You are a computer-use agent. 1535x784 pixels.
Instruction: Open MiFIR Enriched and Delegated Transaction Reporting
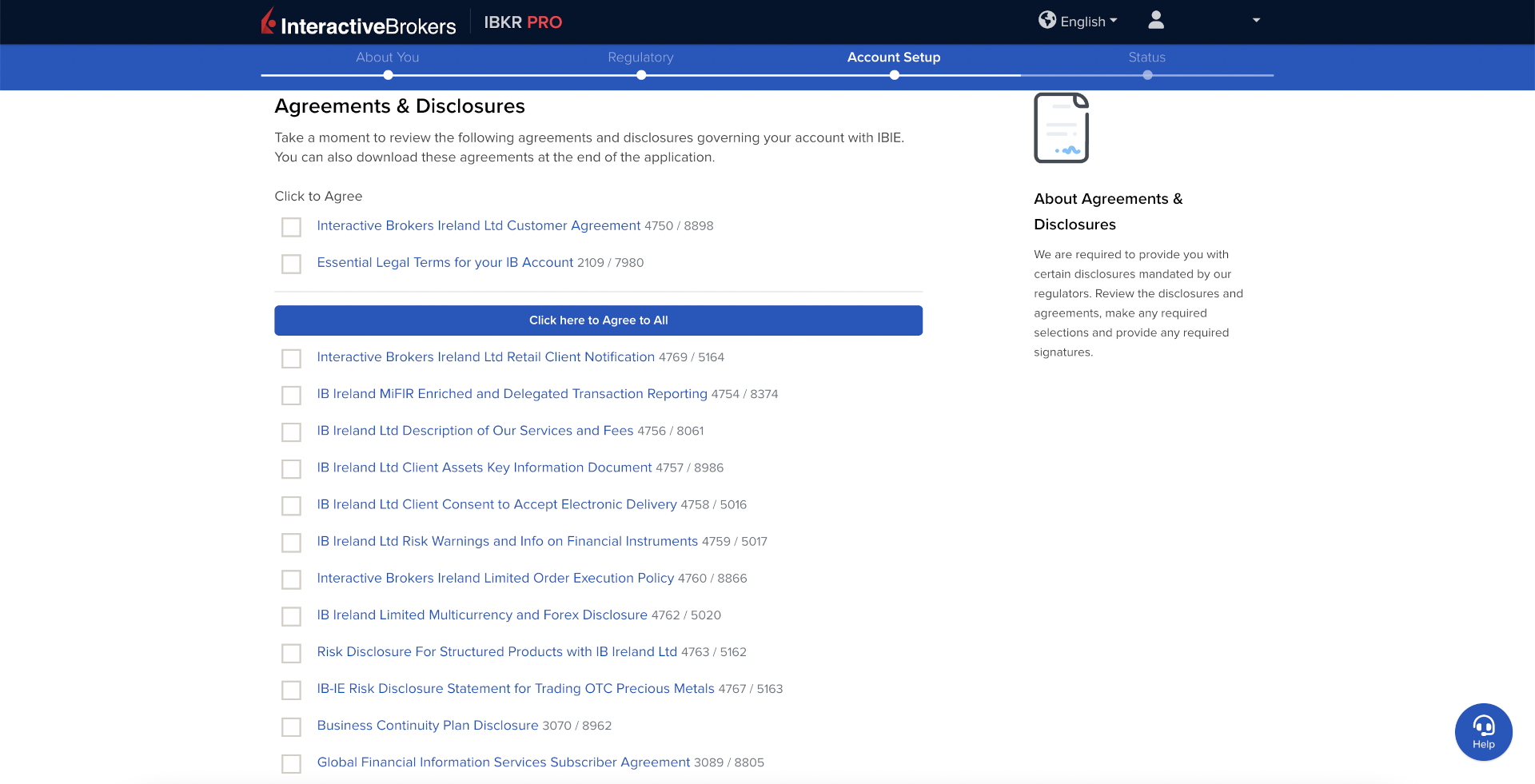click(512, 394)
